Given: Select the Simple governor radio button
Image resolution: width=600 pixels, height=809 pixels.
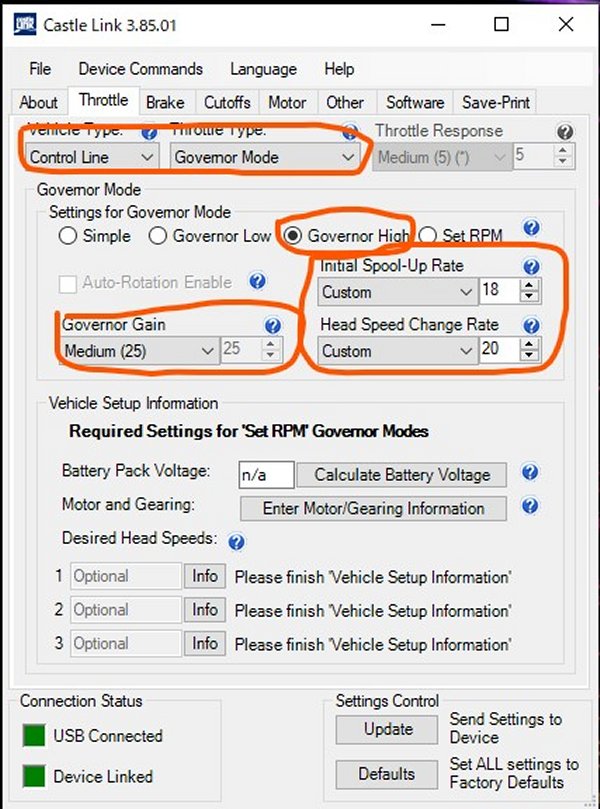Looking at the screenshot, I should (68, 237).
